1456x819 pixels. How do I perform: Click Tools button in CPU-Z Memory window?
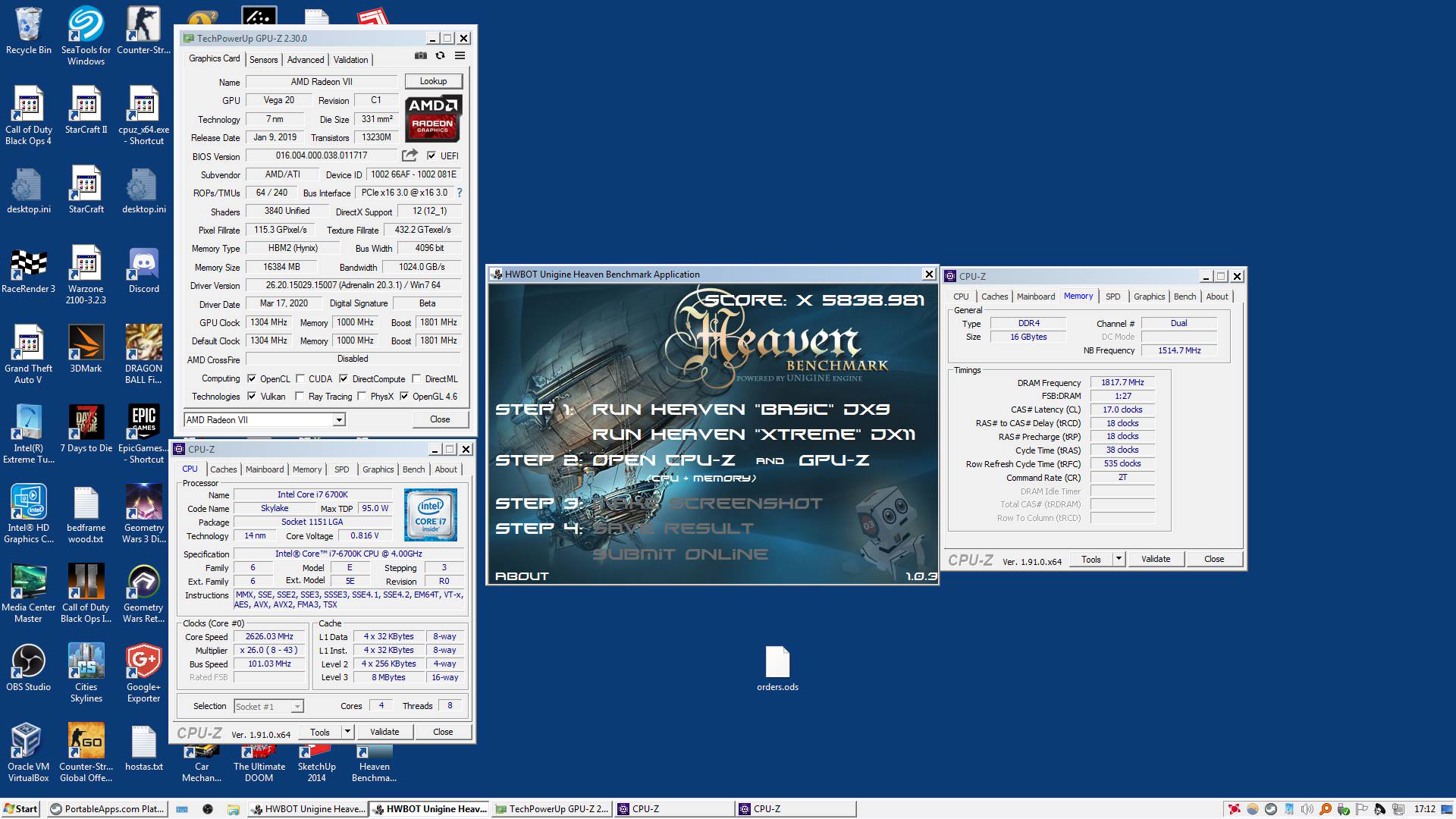1091,559
